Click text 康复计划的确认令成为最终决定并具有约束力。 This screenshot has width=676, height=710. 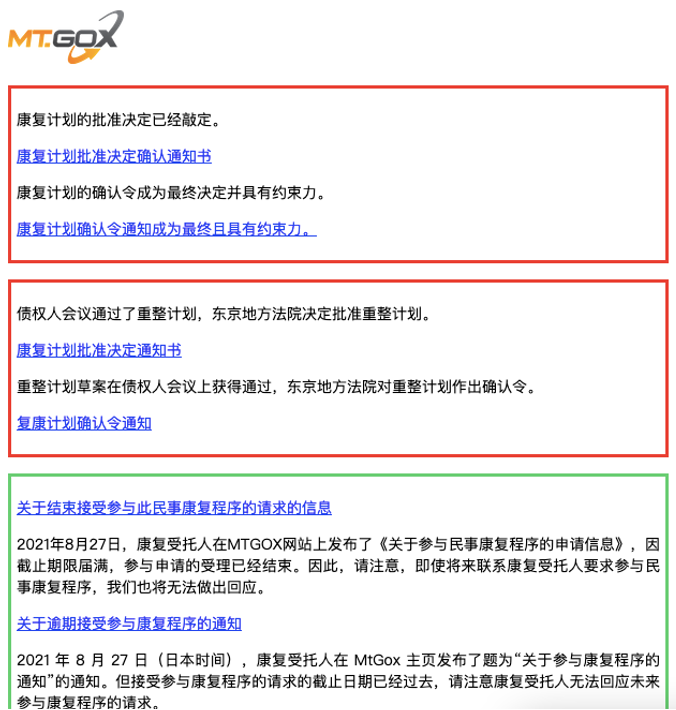(x=171, y=193)
